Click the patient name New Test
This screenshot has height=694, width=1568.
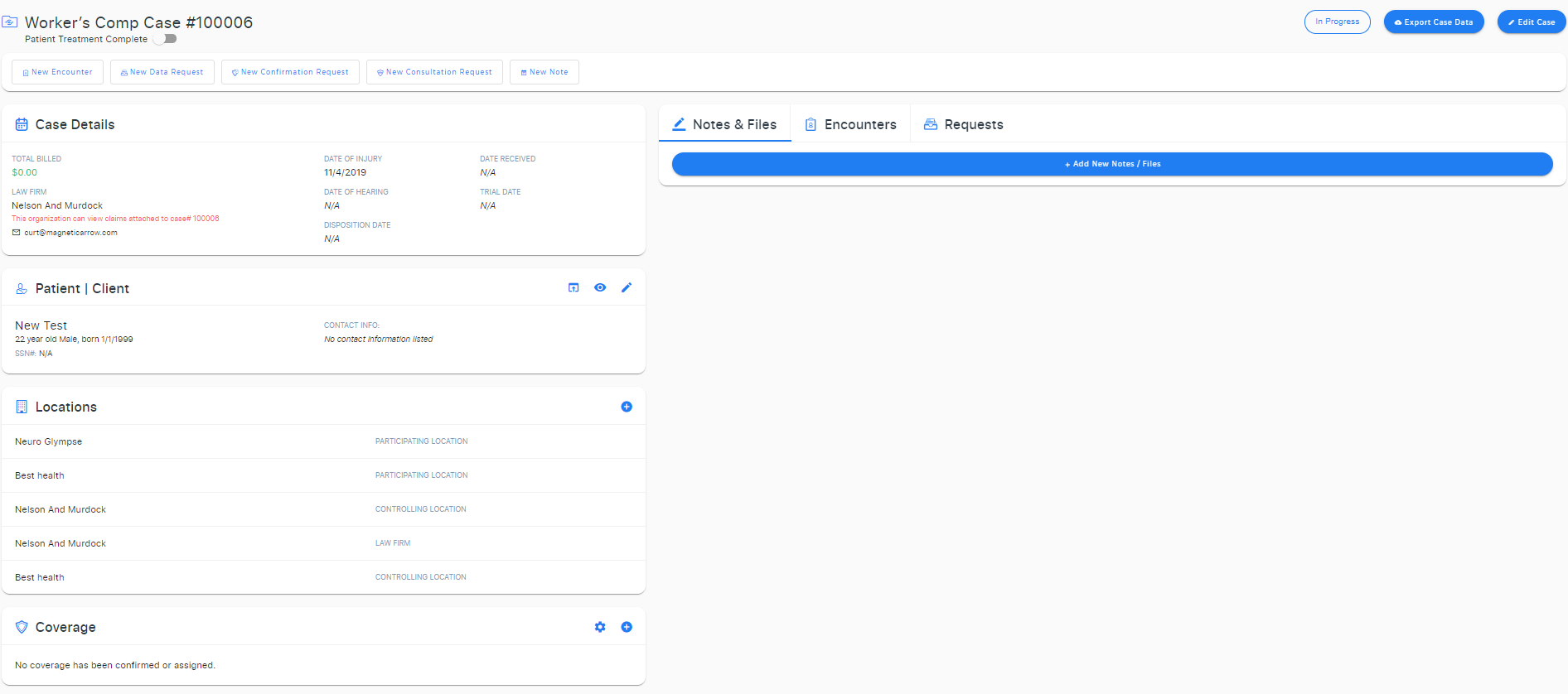point(41,325)
